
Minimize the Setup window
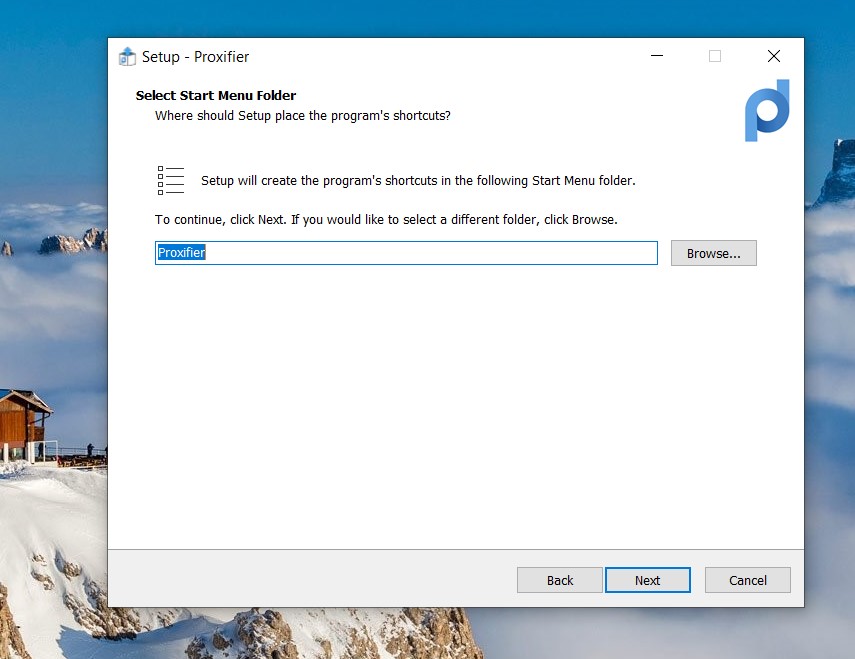tap(655, 57)
